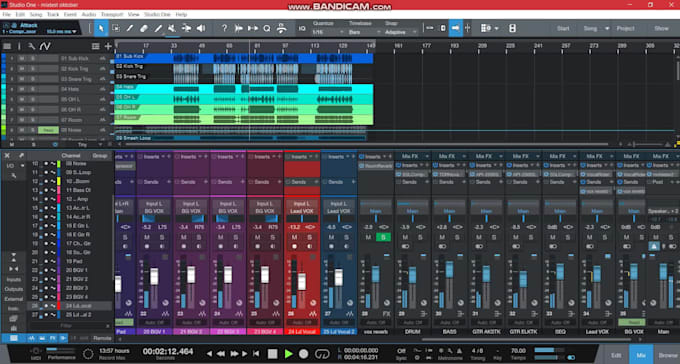
Task: Click the 10 Boom channel color swatch
Action: click(59, 181)
